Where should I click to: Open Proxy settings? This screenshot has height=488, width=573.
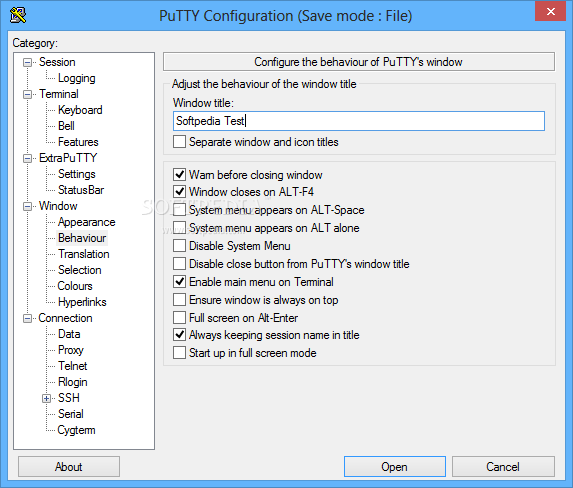click(x=71, y=350)
